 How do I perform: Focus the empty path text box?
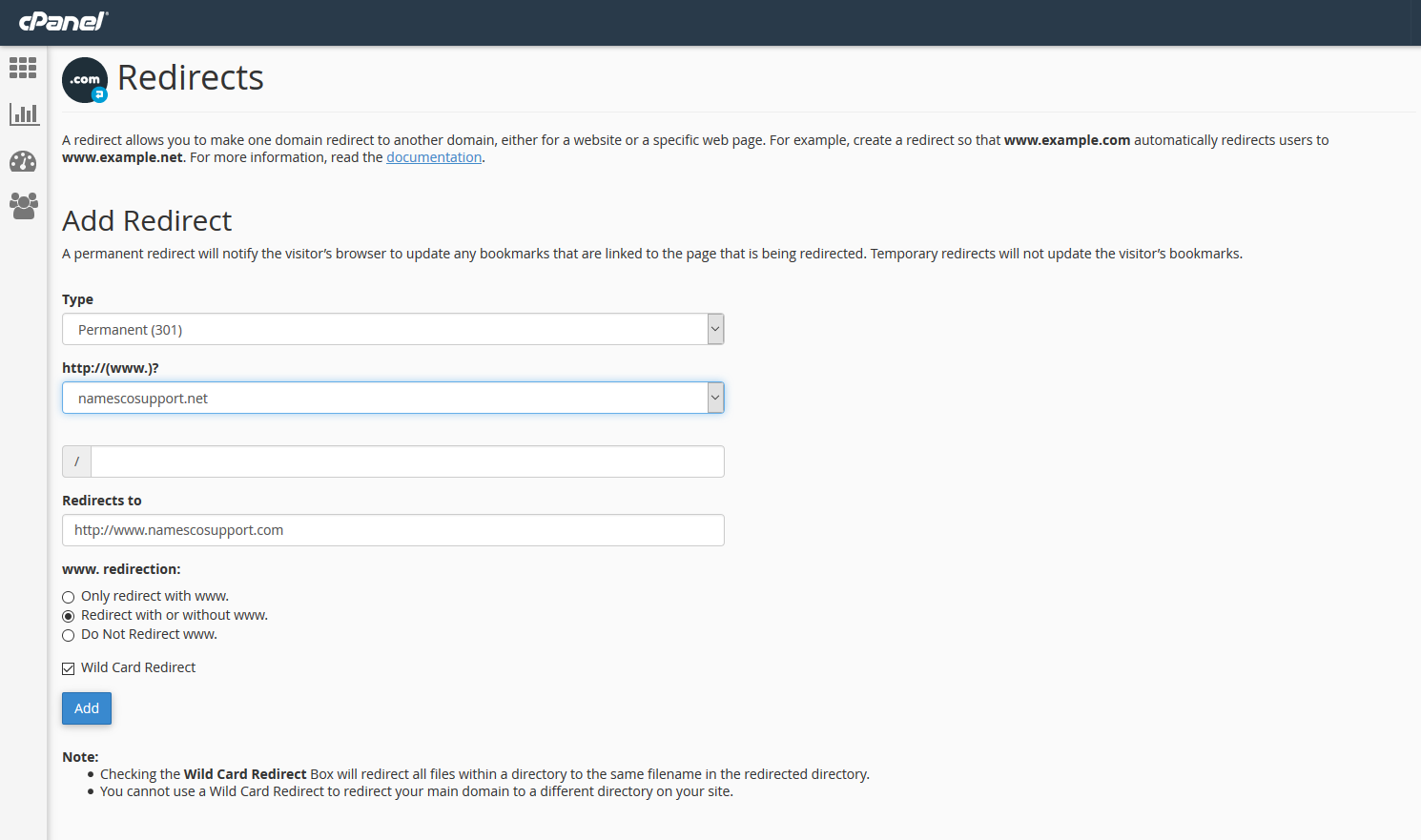click(x=407, y=461)
